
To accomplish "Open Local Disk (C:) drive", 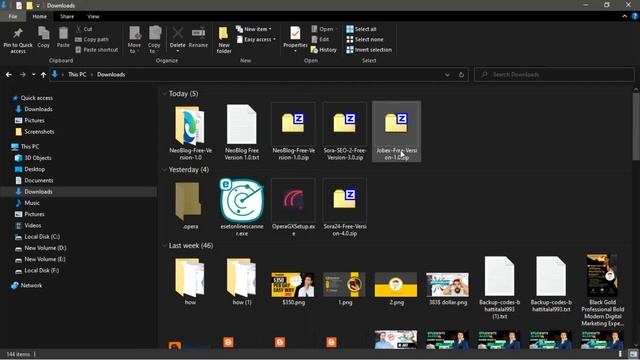I will click(x=42, y=237).
